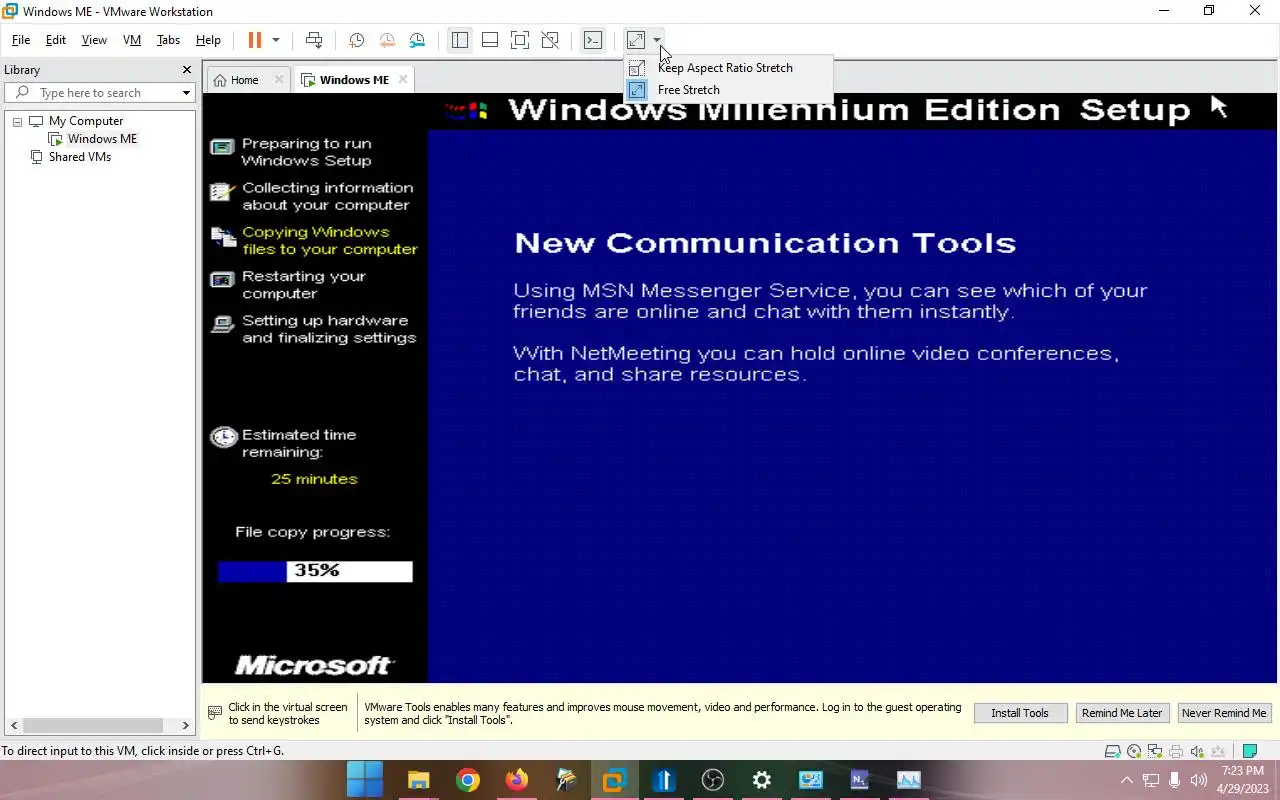Click the network adapter status icon
Image resolution: width=1280 pixels, height=800 pixels.
point(1155,752)
